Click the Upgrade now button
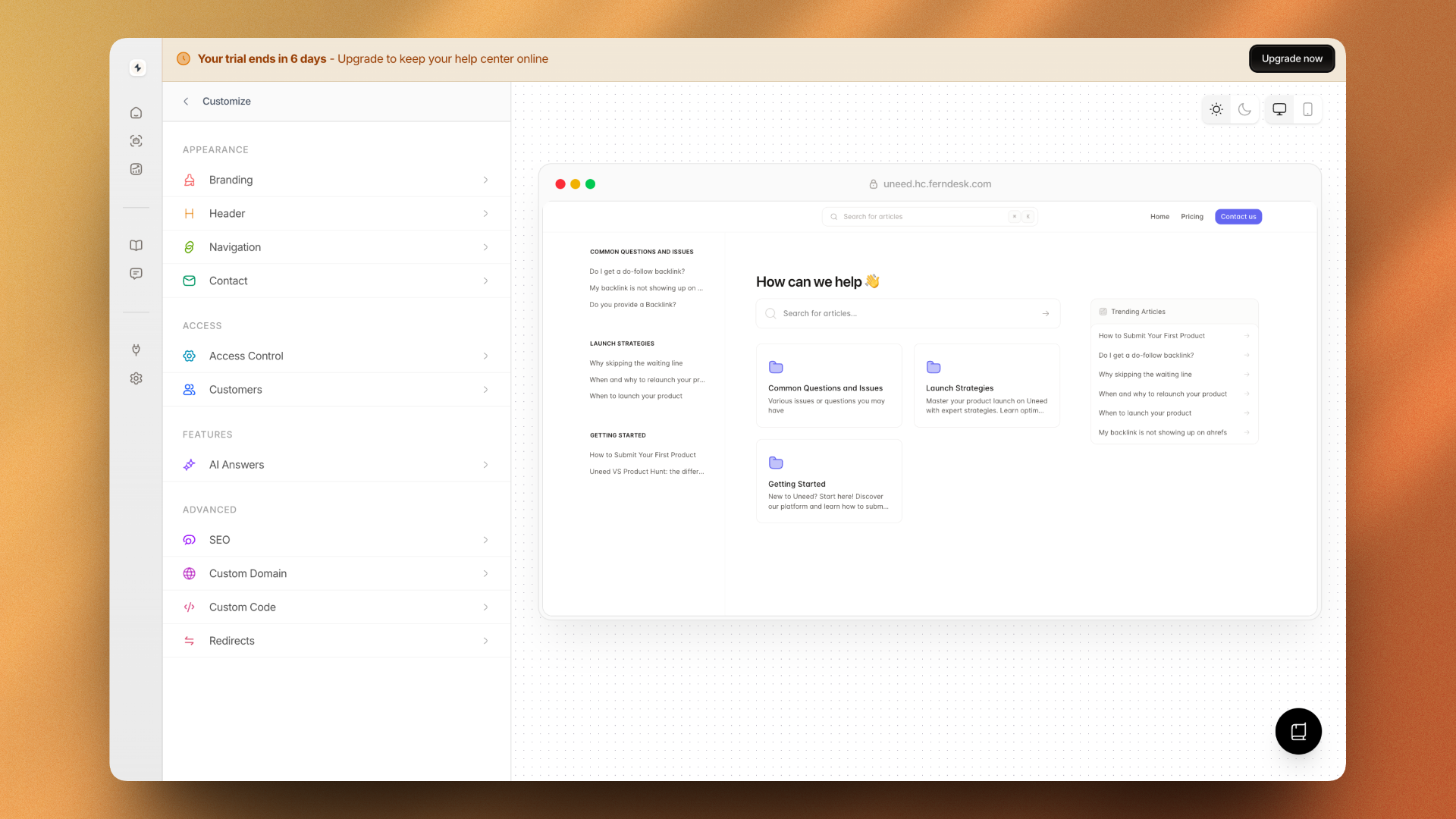 [x=1291, y=58]
